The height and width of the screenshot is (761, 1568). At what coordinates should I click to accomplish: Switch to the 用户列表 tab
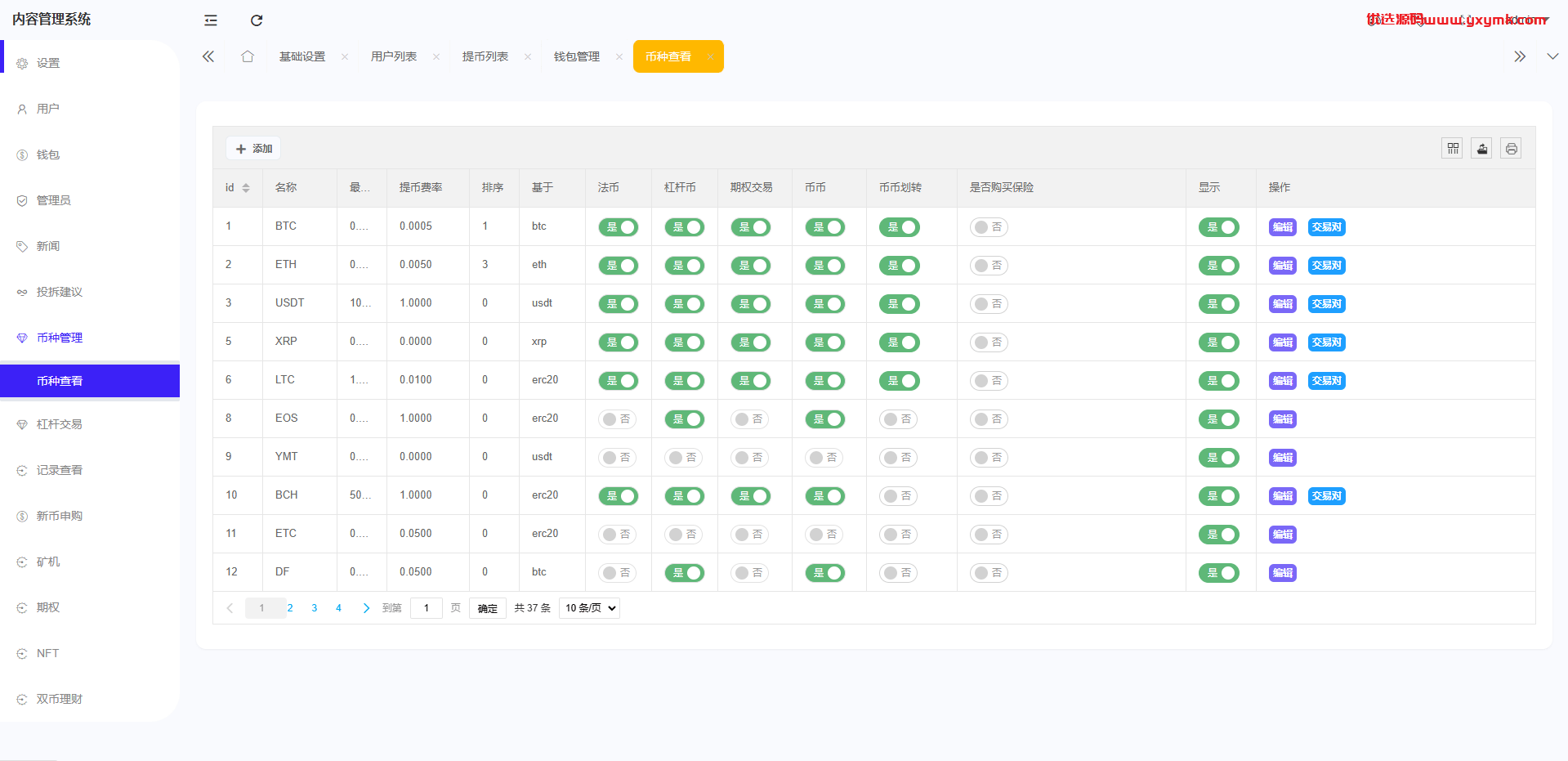394,56
